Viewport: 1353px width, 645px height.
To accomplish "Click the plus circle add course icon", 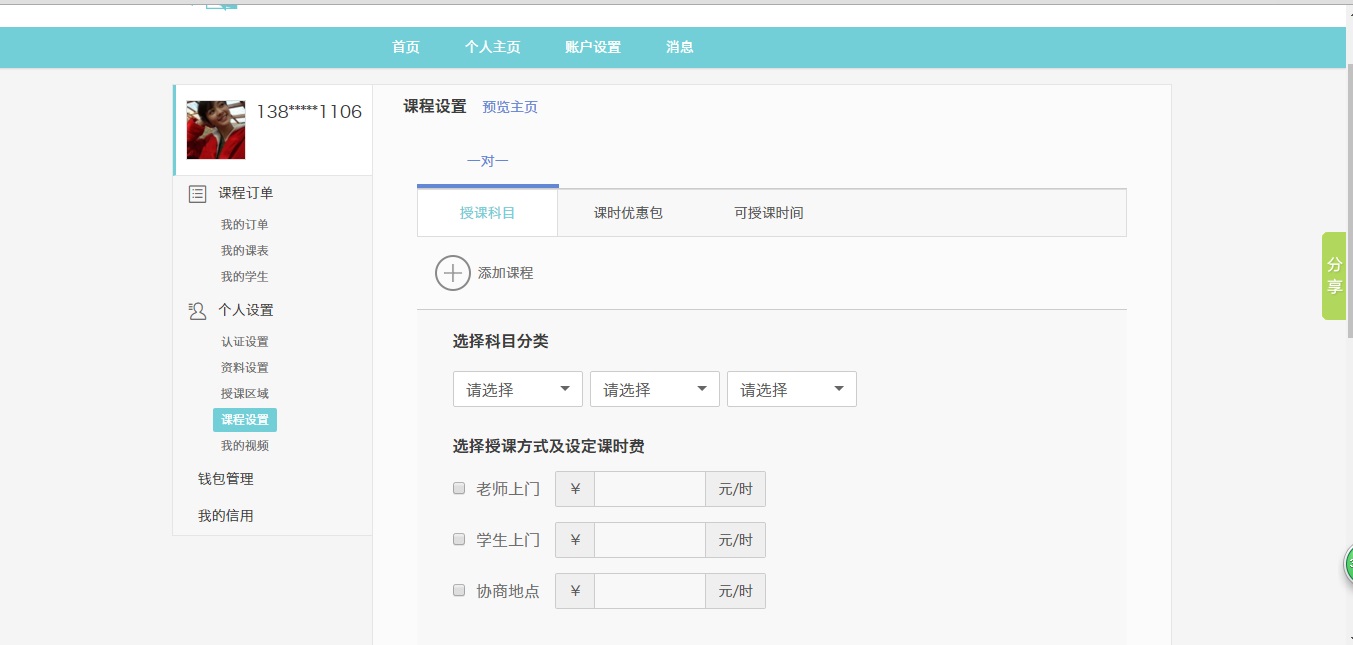I will pos(453,273).
